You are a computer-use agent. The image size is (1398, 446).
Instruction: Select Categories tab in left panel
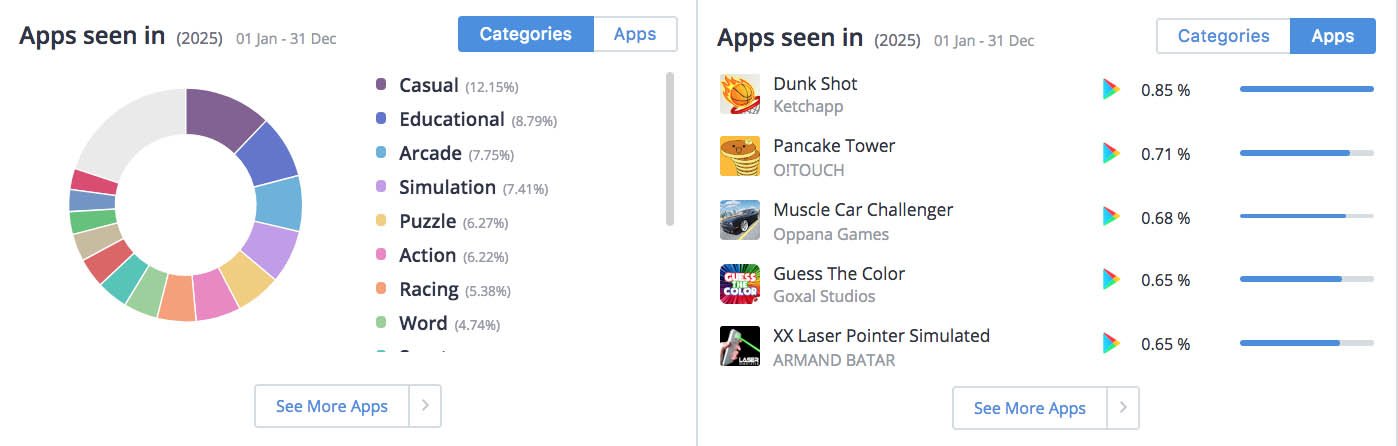526,34
